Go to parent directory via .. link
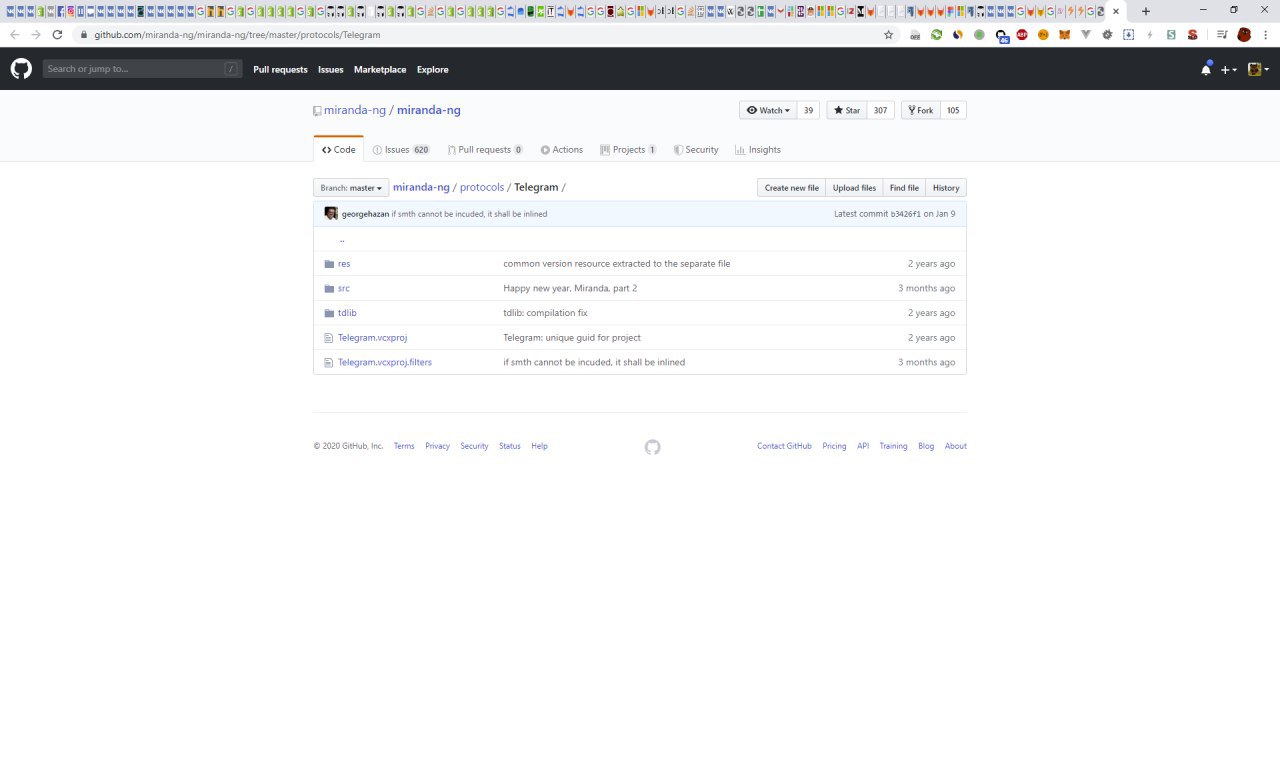1280x780 pixels. (342, 239)
